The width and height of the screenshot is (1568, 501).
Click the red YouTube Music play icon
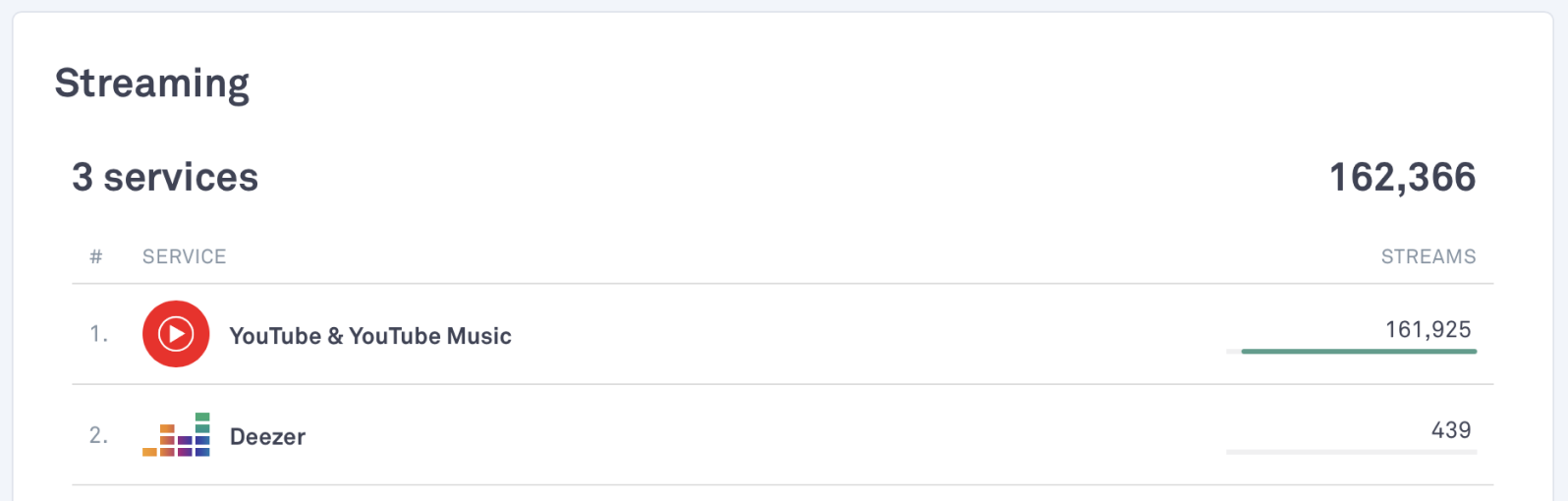(x=176, y=334)
